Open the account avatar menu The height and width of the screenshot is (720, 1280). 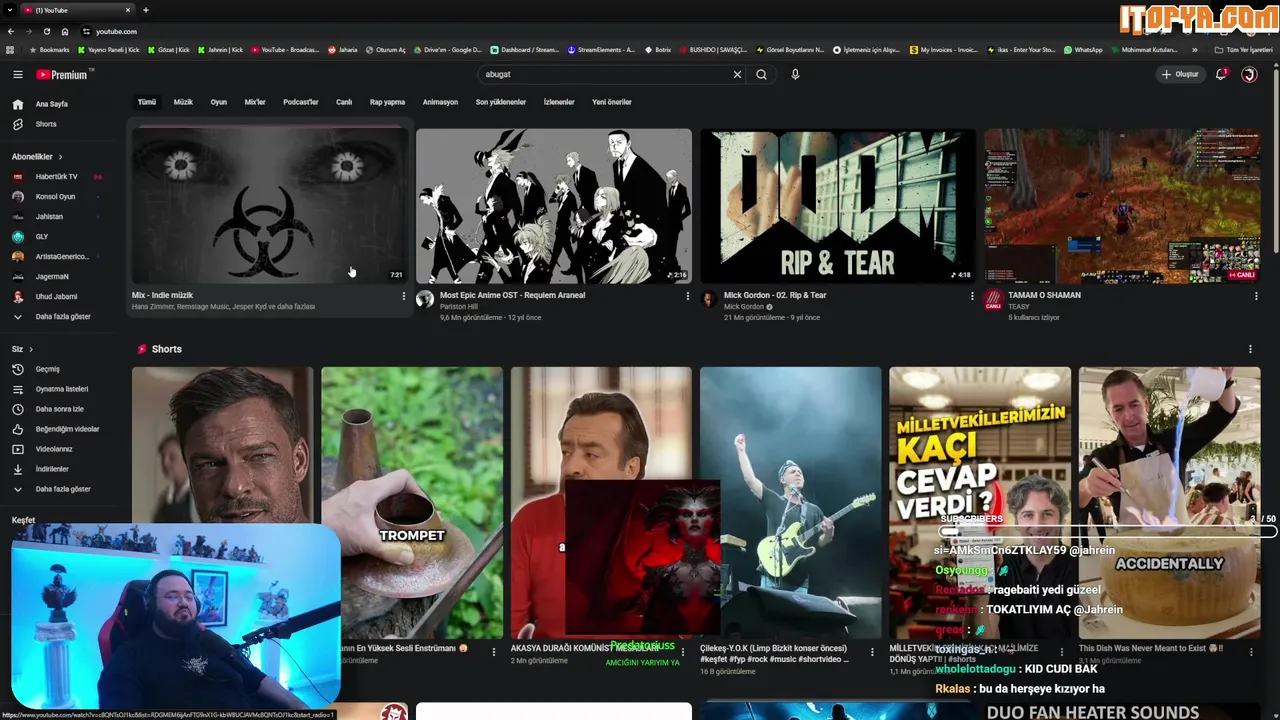tap(1249, 74)
